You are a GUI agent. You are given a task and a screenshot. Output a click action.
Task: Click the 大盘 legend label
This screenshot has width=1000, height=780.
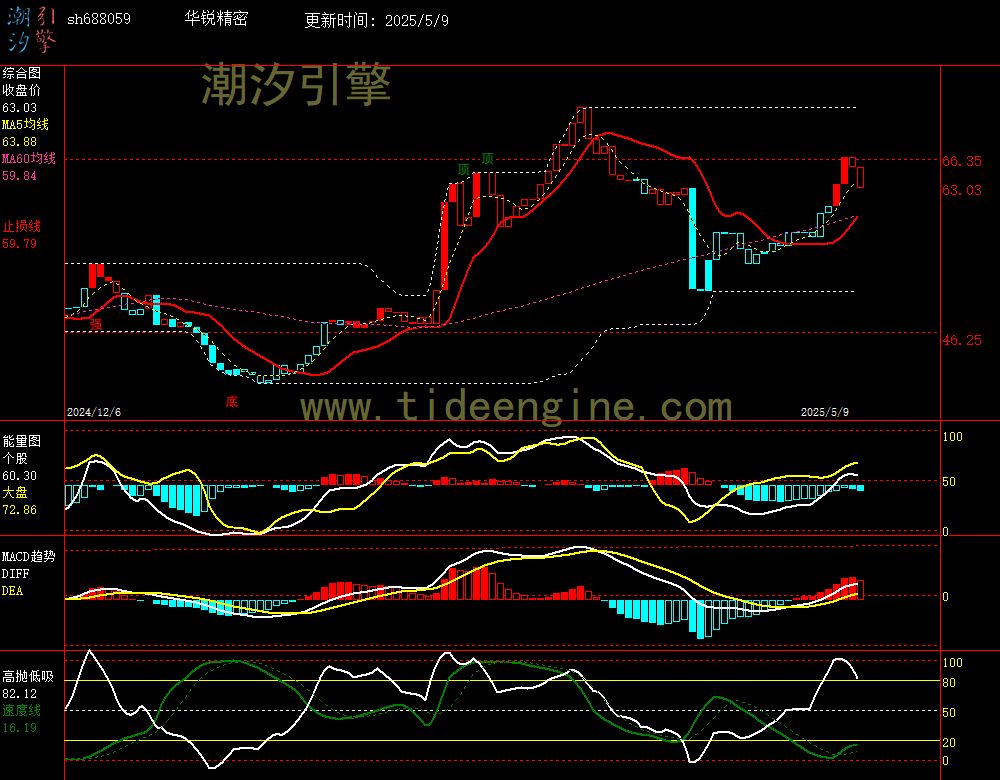click(x=15, y=492)
